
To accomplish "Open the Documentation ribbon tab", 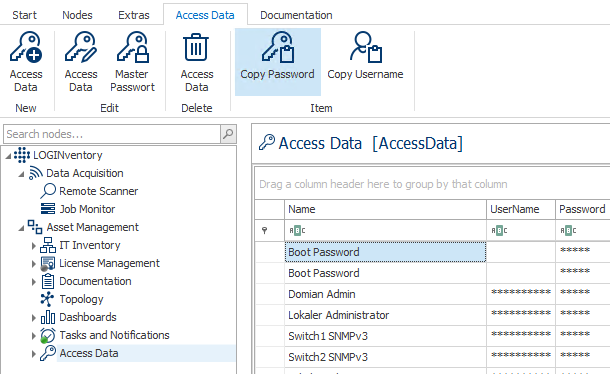I will [296, 15].
